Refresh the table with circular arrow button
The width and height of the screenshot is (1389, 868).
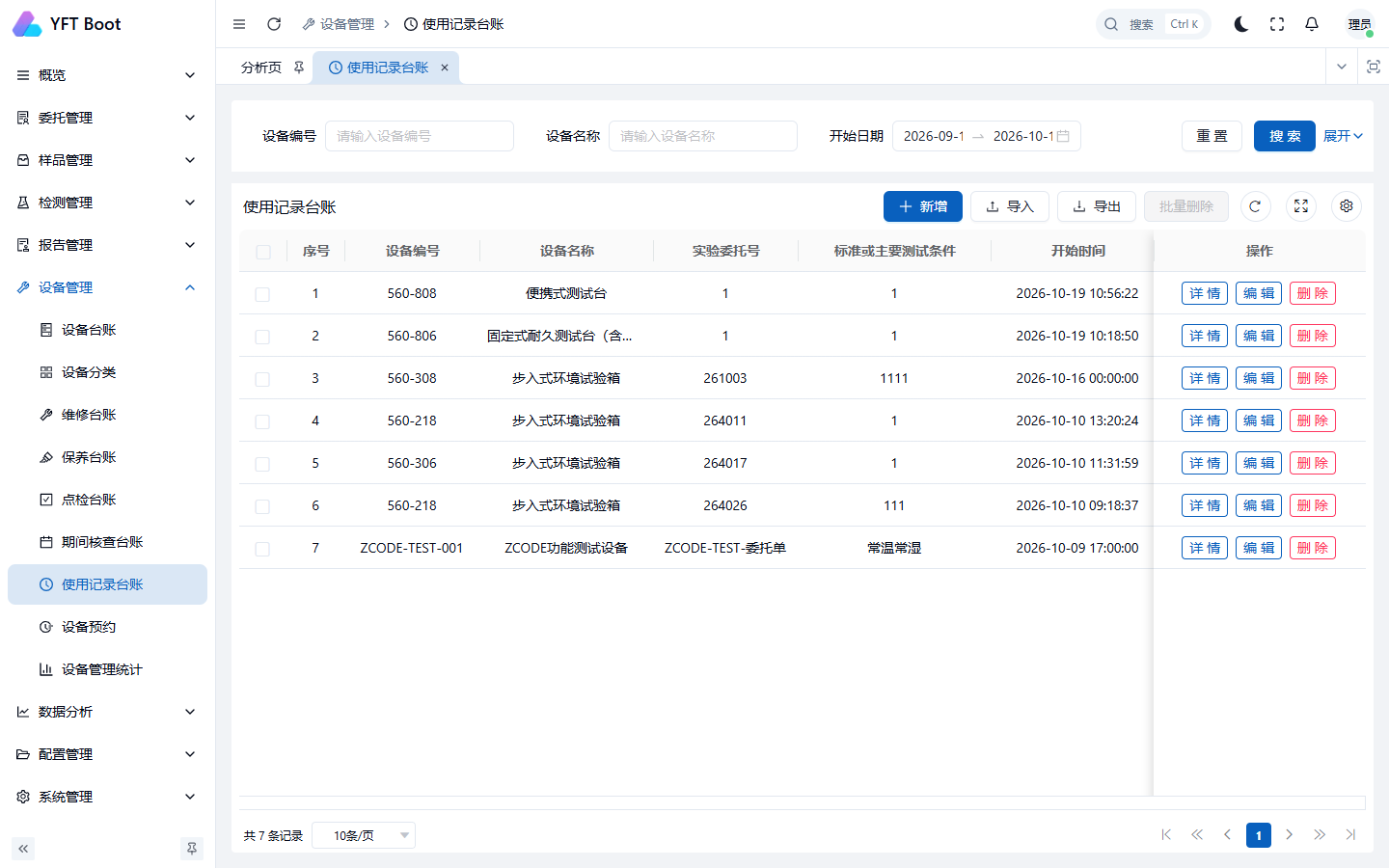pos(1255,206)
